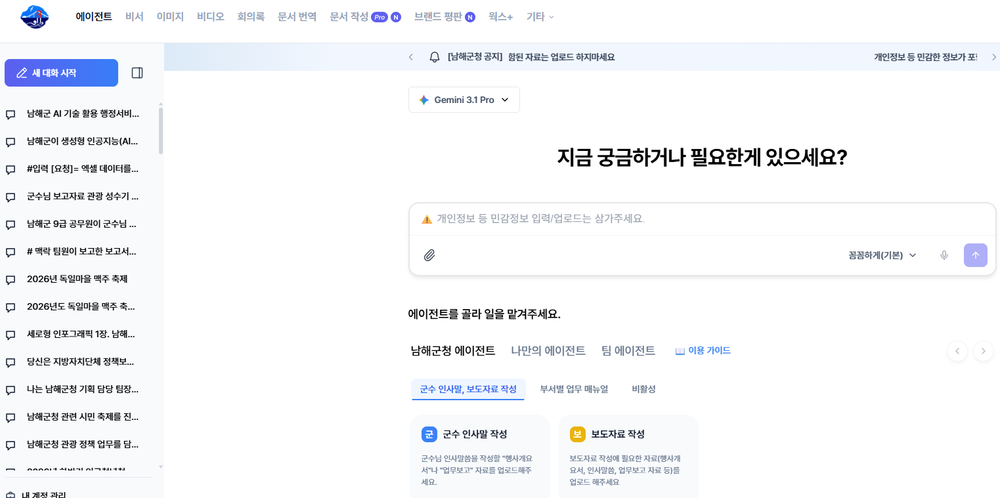1000x498 pixels.
Task: Click the microphone voice input icon
Action: point(944,255)
